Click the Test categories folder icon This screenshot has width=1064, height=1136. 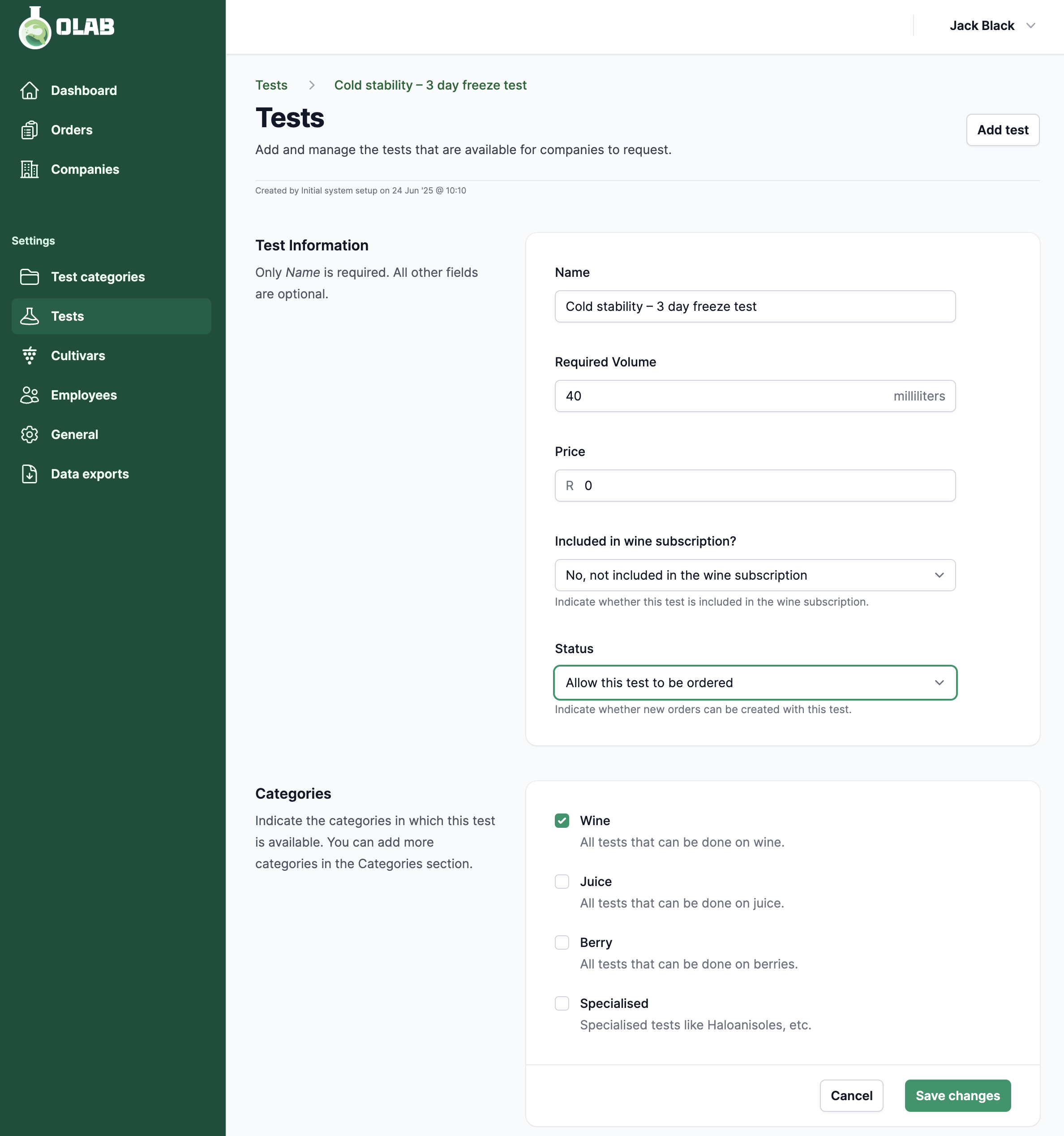pyautogui.click(x=30, y=276)
